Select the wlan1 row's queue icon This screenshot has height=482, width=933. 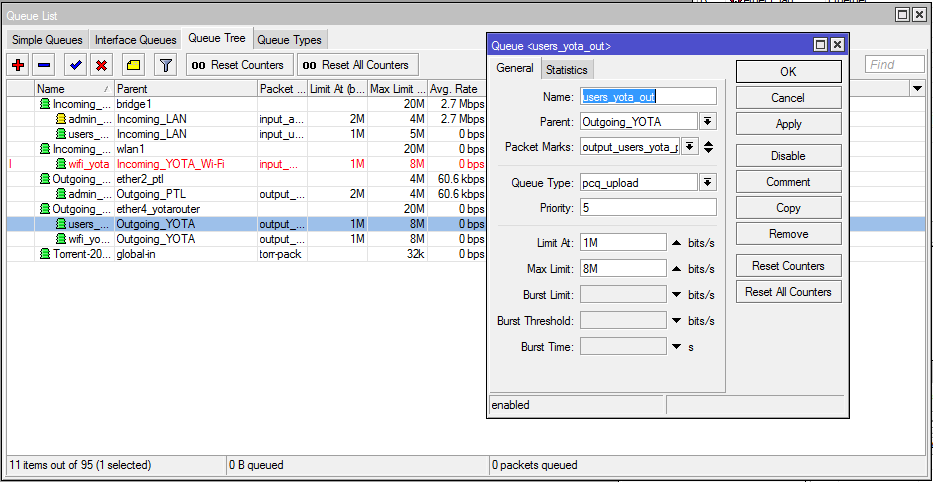click(45, 149)
